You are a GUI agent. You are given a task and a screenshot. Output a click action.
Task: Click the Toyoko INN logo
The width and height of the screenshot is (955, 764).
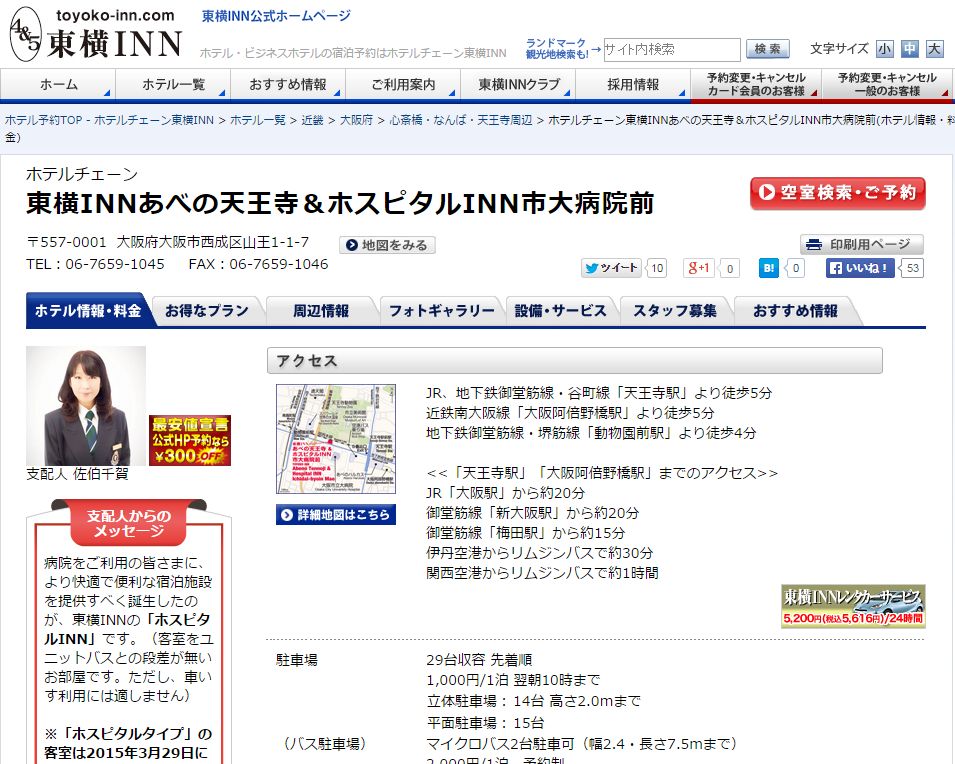click(96, 34)
